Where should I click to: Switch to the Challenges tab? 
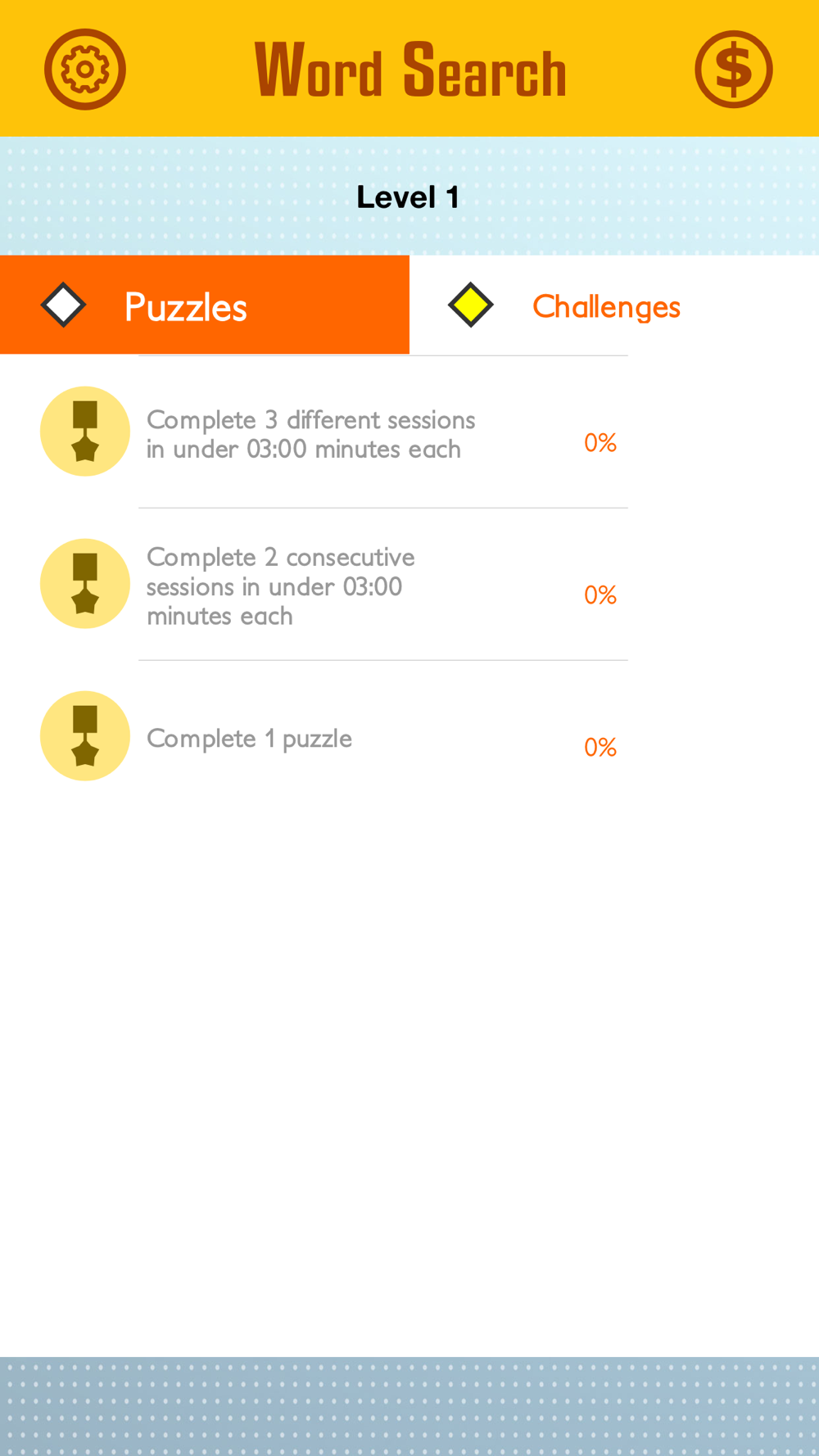click(x=606, y=306)
